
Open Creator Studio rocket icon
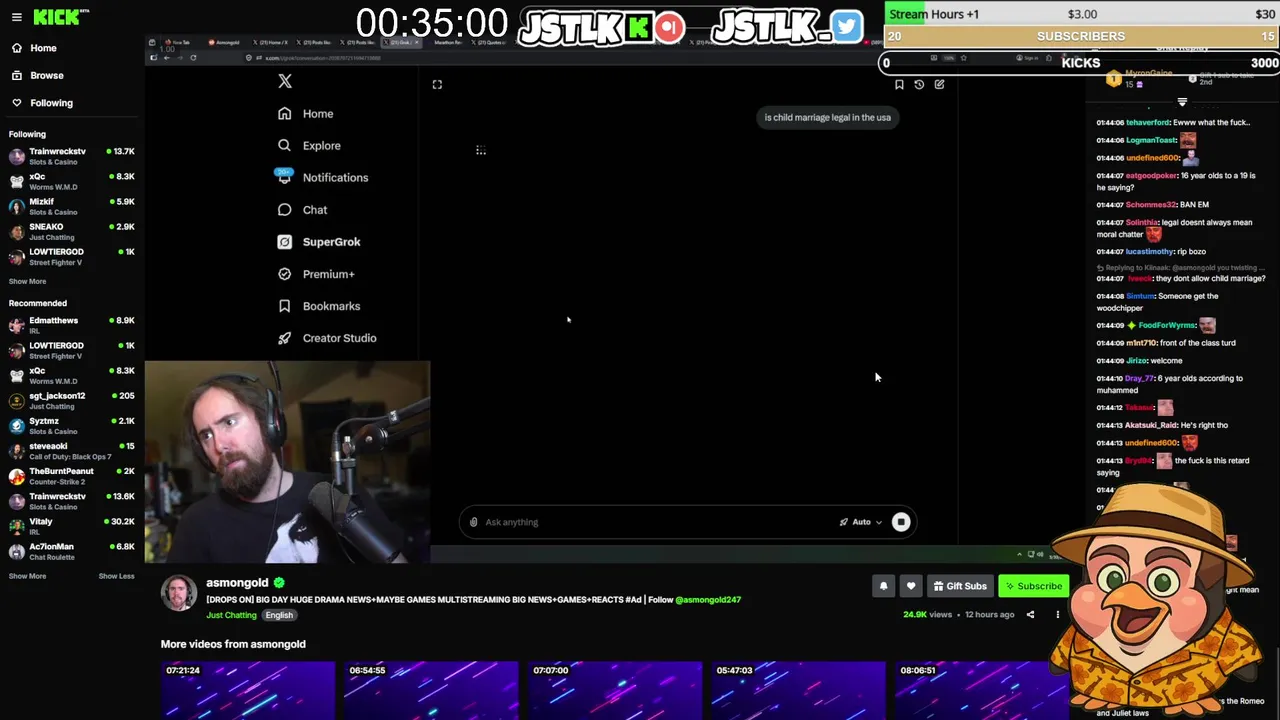click(285, 338)
